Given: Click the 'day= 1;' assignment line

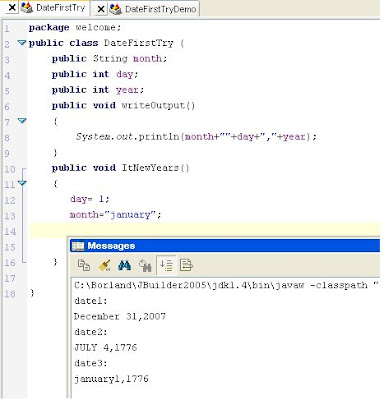Looking at the screenshot, I should coord(89,199).
